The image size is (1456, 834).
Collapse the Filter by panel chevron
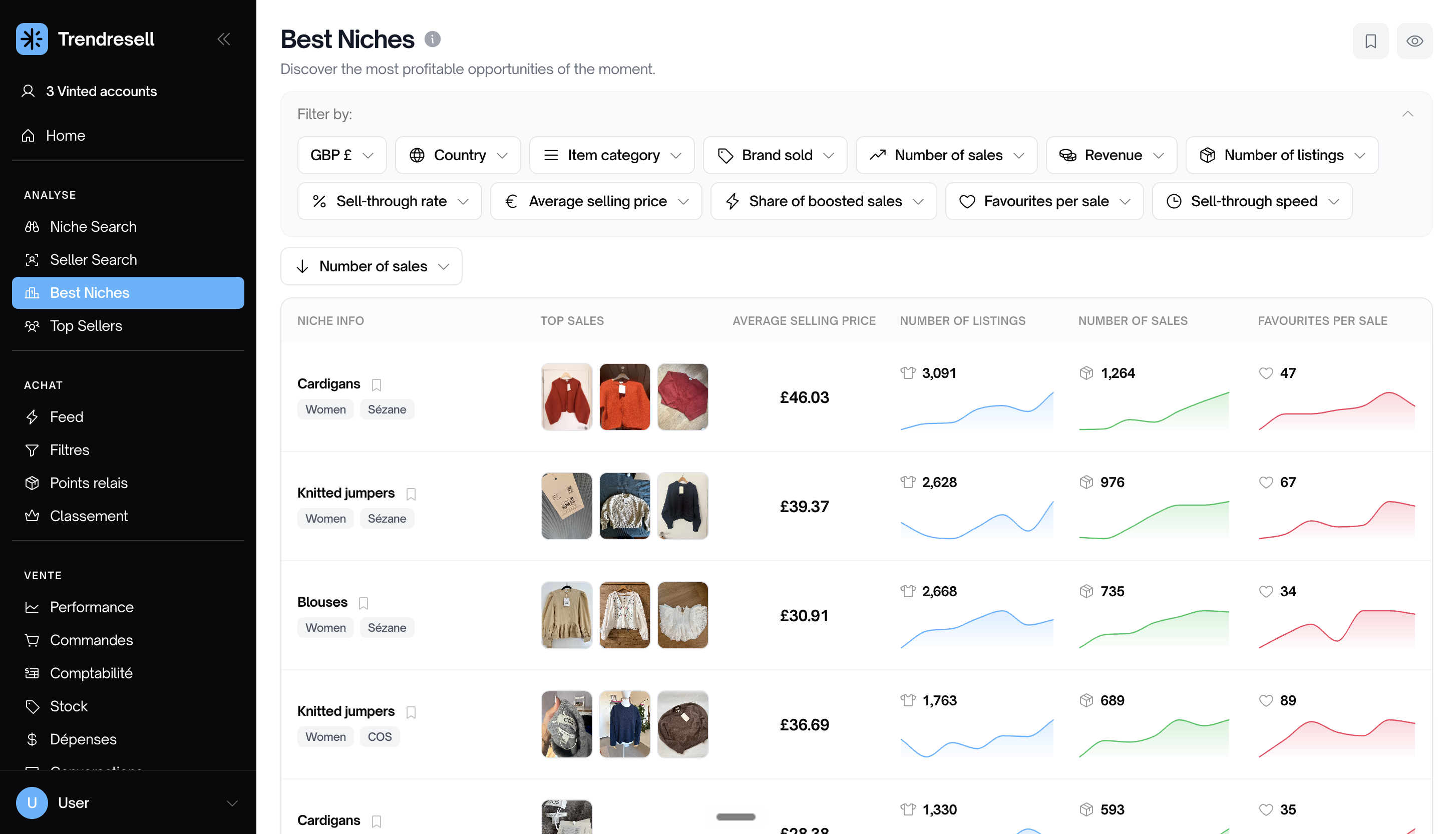1407,114
